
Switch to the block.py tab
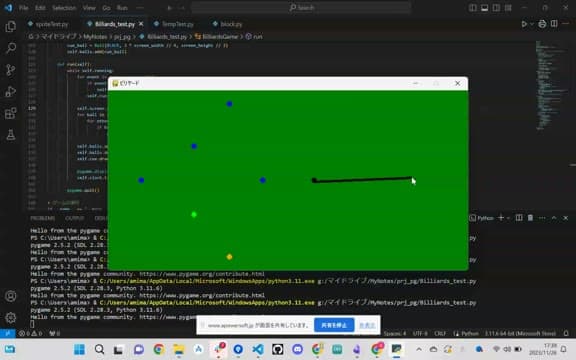[x=228, y=24]
